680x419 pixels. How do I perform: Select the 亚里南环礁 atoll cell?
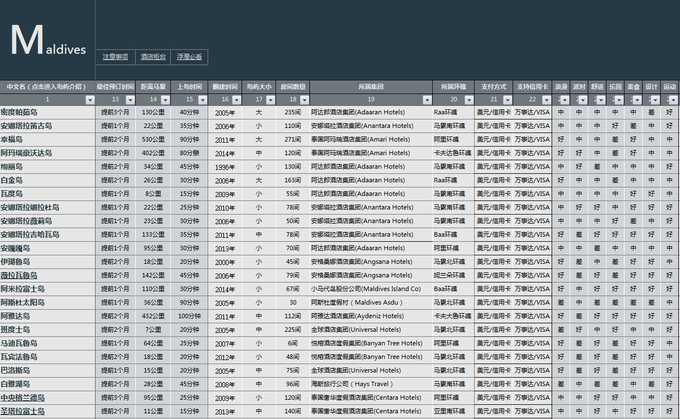pos(453,411)
